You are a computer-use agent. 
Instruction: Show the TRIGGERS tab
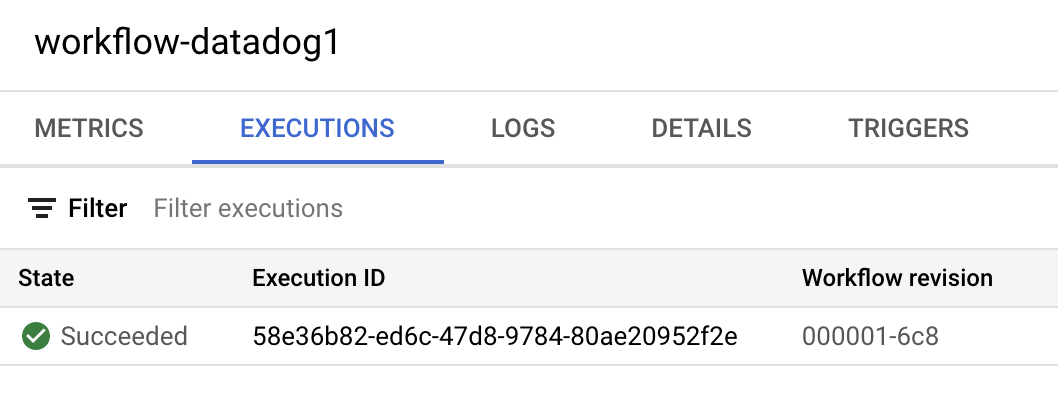click(908, 128)
